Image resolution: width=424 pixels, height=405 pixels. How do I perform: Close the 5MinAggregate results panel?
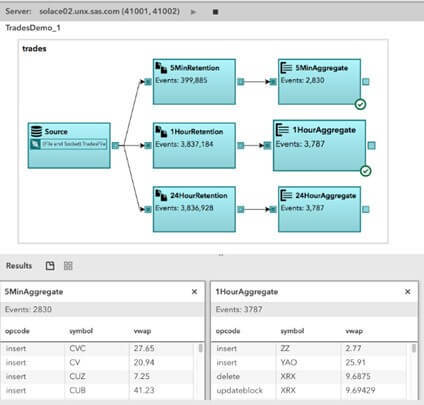point(194,292)
